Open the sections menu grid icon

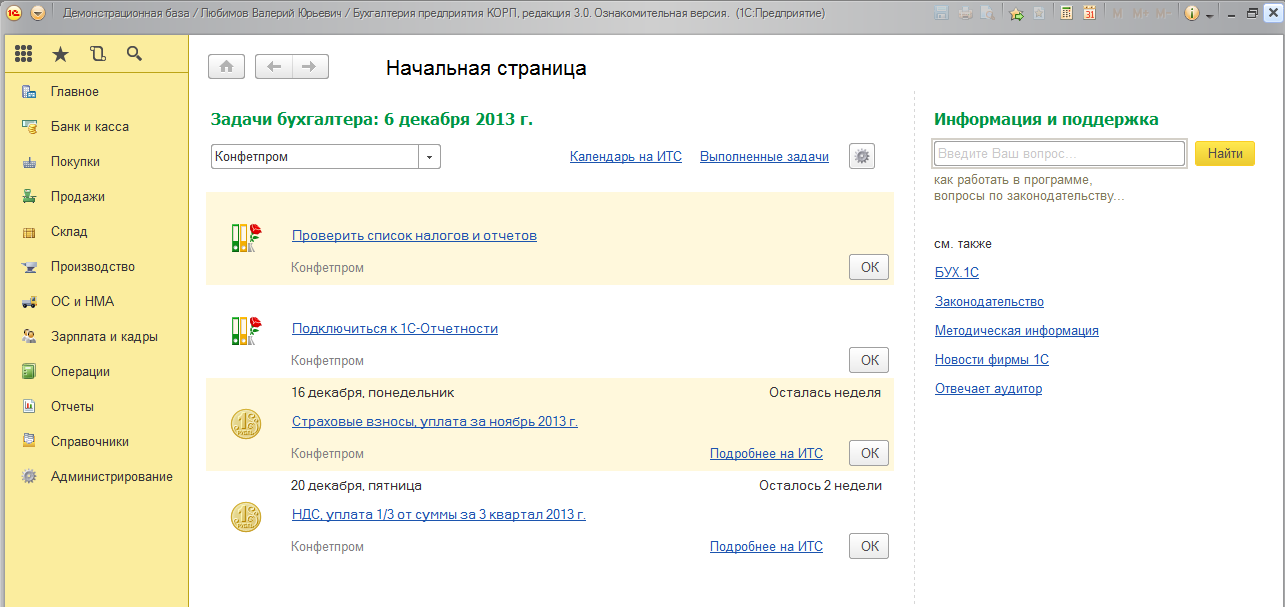click(24, 54)
